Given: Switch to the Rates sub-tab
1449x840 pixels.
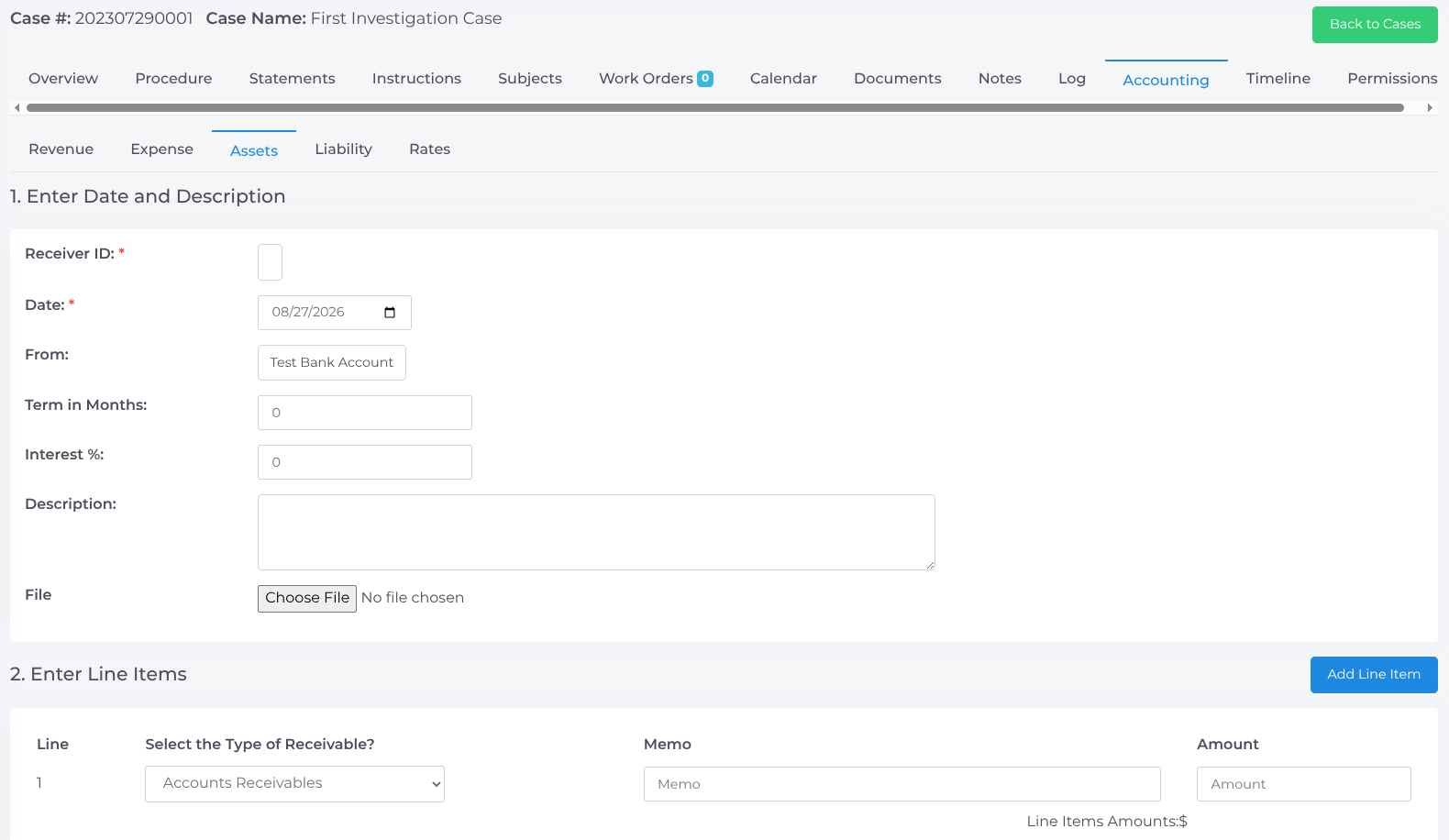Looking at the screenshot, I should tap(429, 149).
